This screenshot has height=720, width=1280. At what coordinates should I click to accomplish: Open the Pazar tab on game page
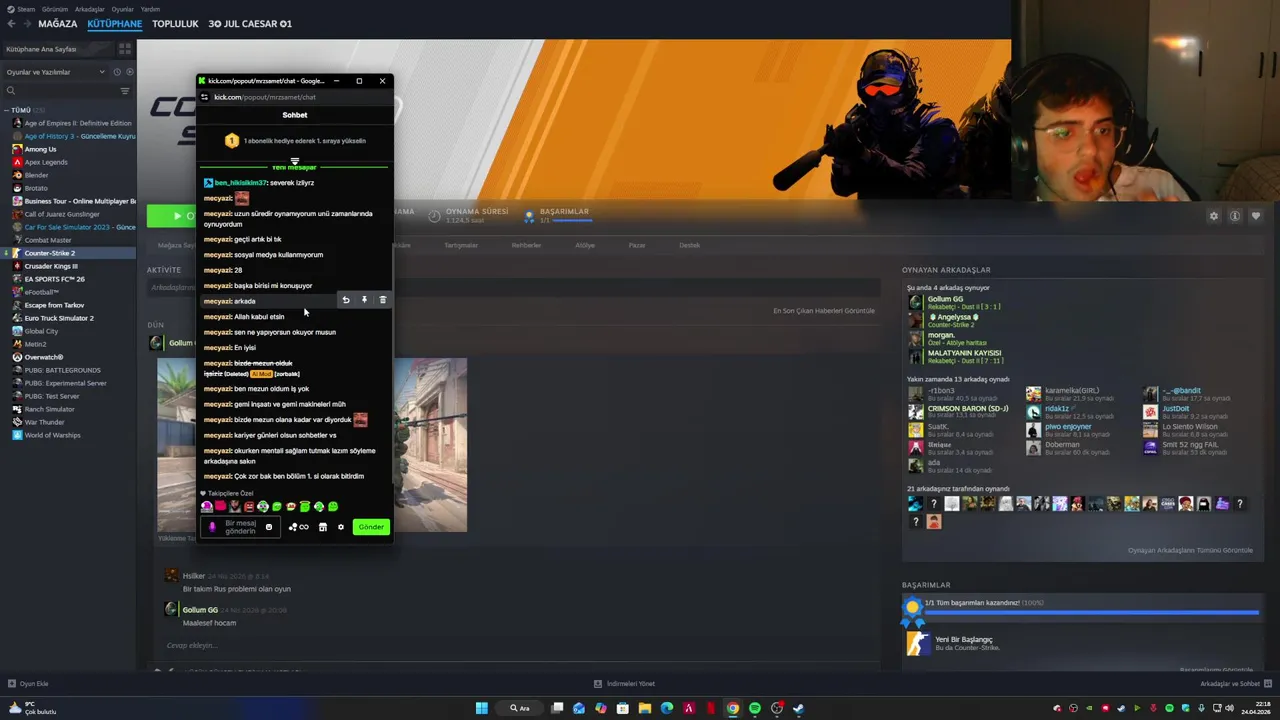tap(637, 245)
